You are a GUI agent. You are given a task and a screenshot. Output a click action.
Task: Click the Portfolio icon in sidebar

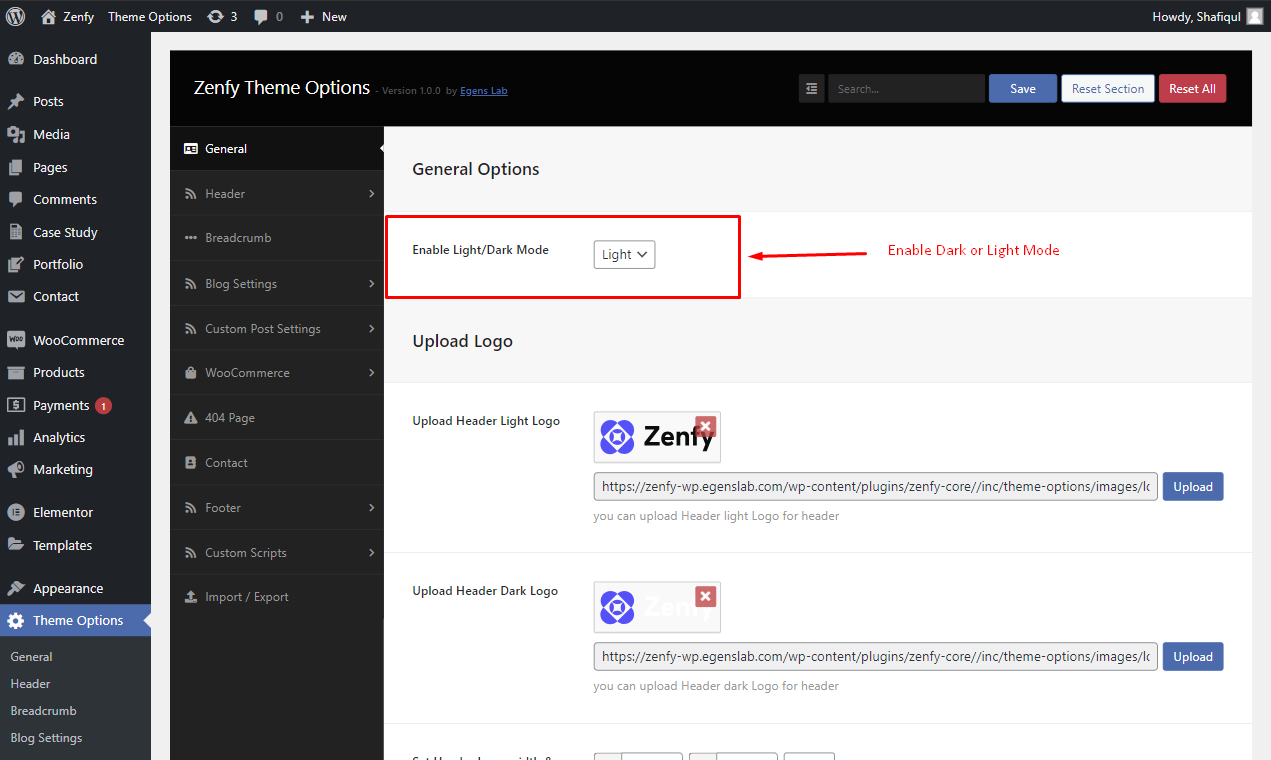tap(15, 264)
